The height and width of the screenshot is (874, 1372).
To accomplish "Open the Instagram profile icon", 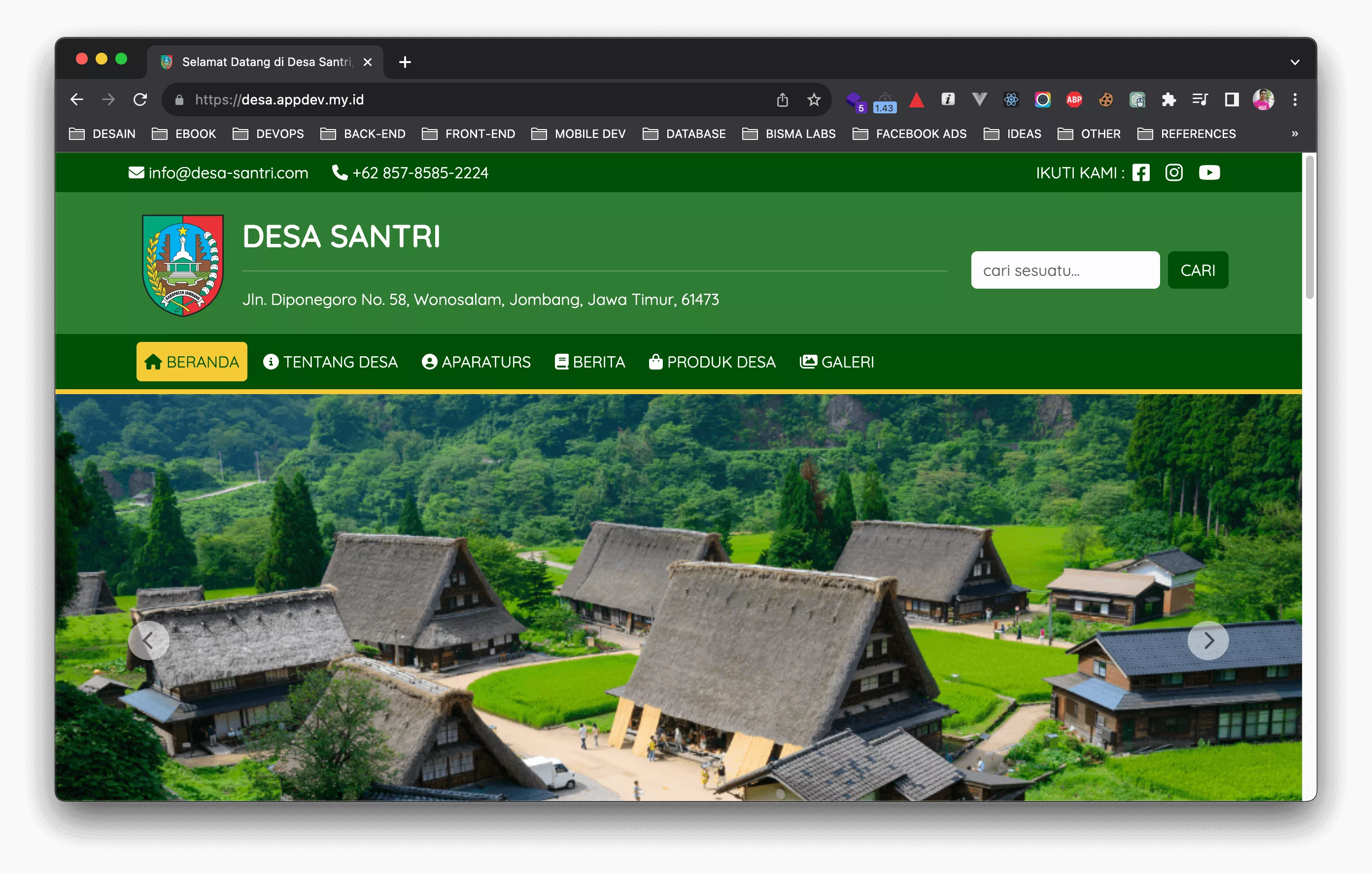I will pos(1174,172).
